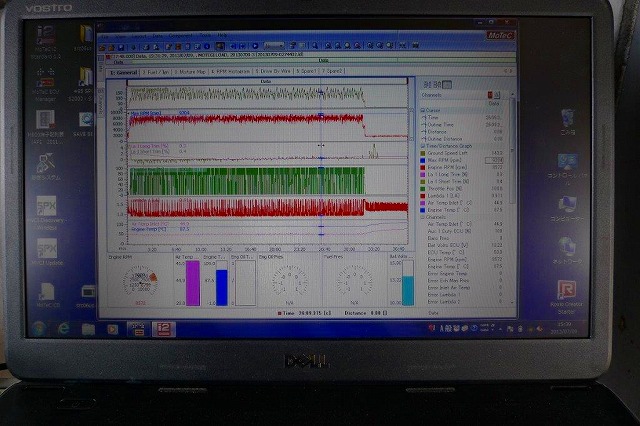Open the MoTeC i2 desktop shortcut
This screenshot has height=426, width=640.
[x=45, y=42]
